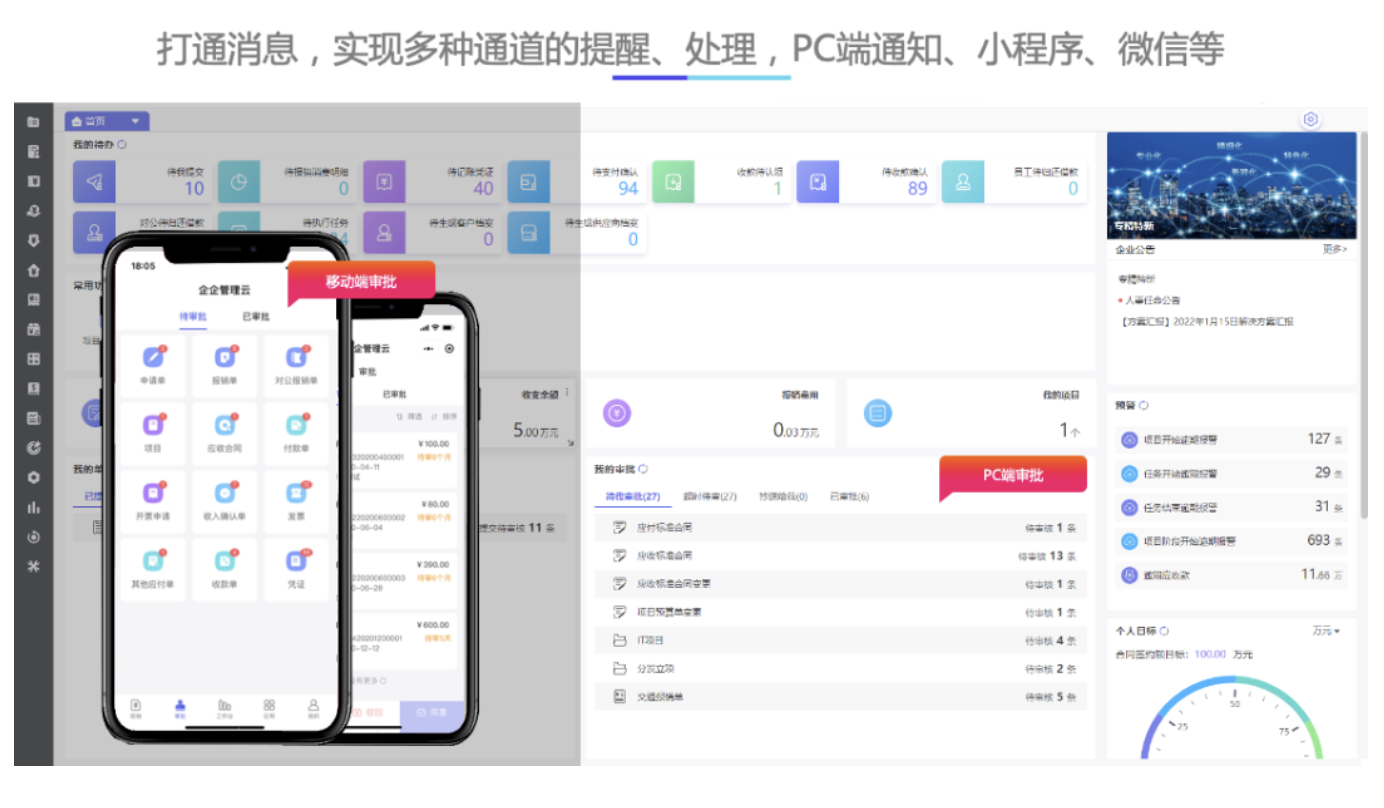Open the 人事任命公告 announcement
Screen dimensions: 1384x808
pyautogui.click(x=1152, y=300)
